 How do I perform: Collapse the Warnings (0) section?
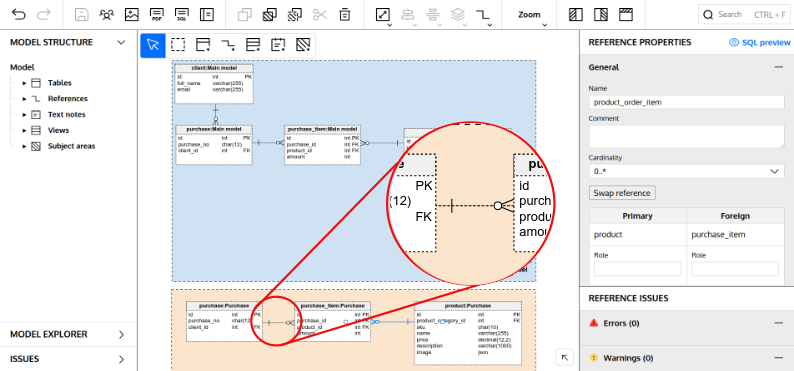pos(778,358)
